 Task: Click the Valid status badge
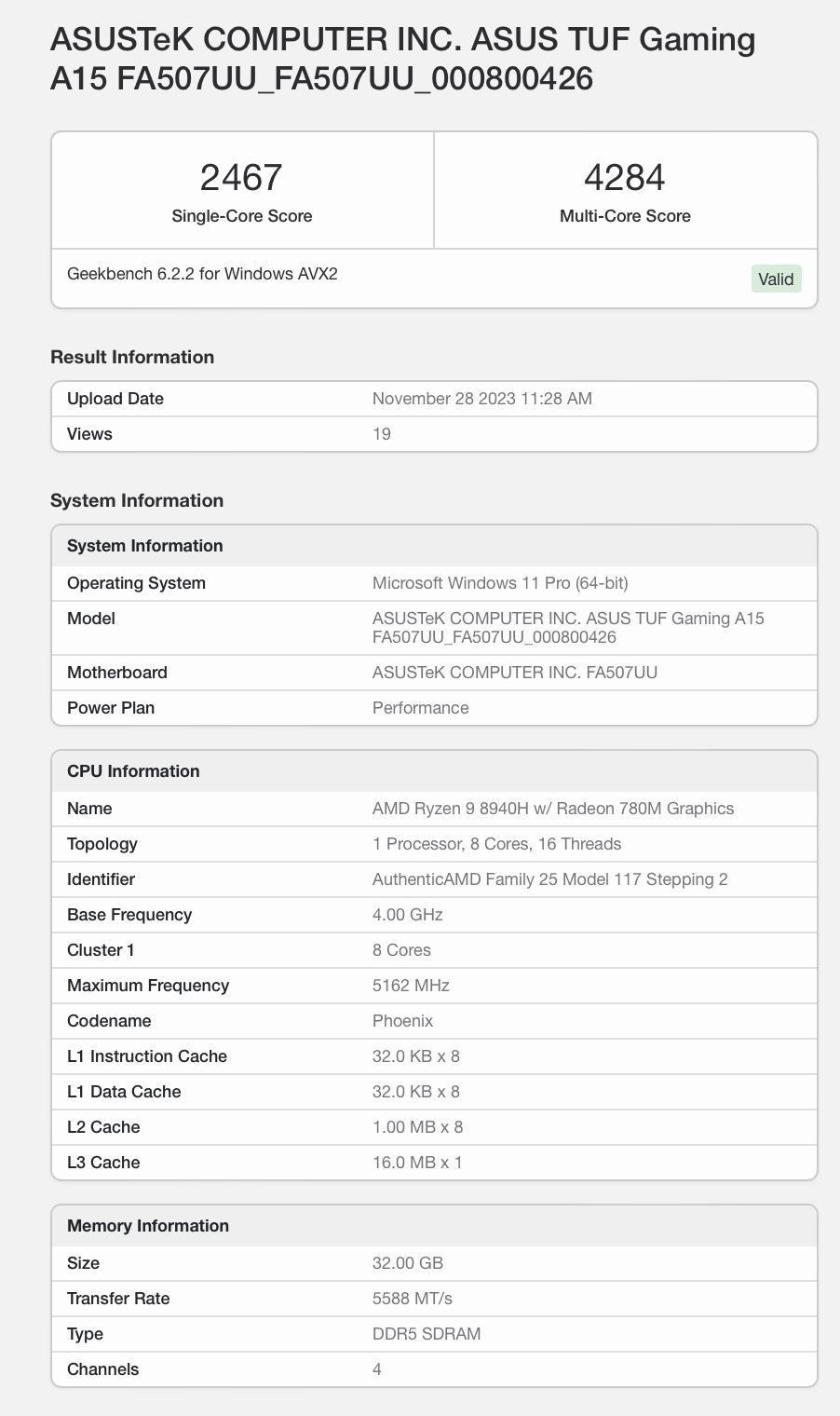tap(776, 279)
